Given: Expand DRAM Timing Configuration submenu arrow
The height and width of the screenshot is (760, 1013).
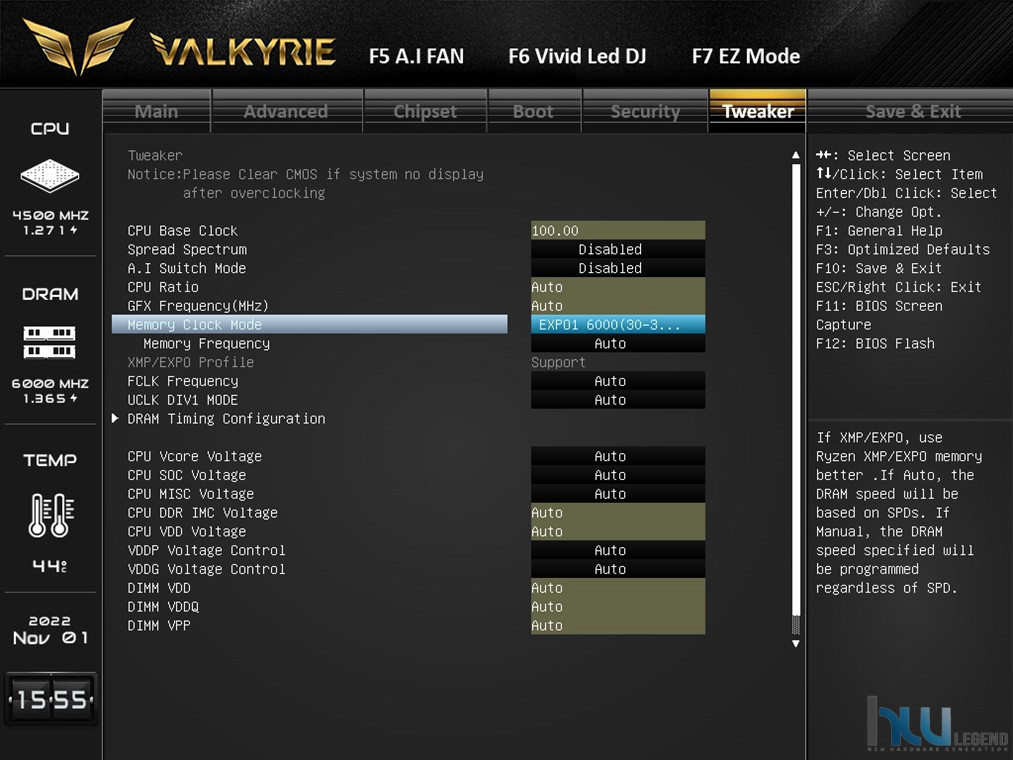Looking at the screenshot, I should pos(115,419).
